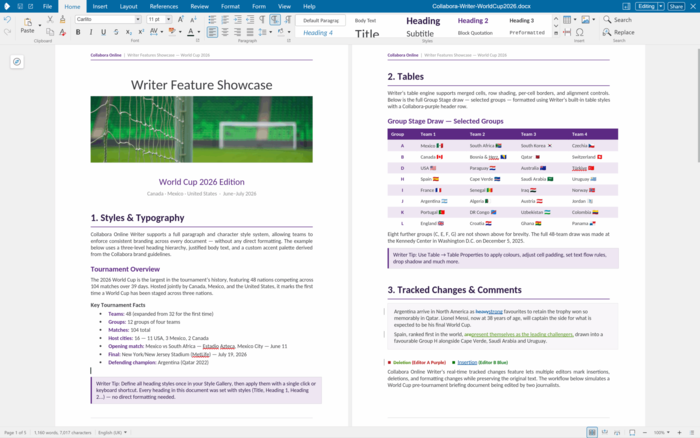Toggle Right-to-Left text direction
The height and width of the screenshot is (438, 700).
(x=288, y=19)
